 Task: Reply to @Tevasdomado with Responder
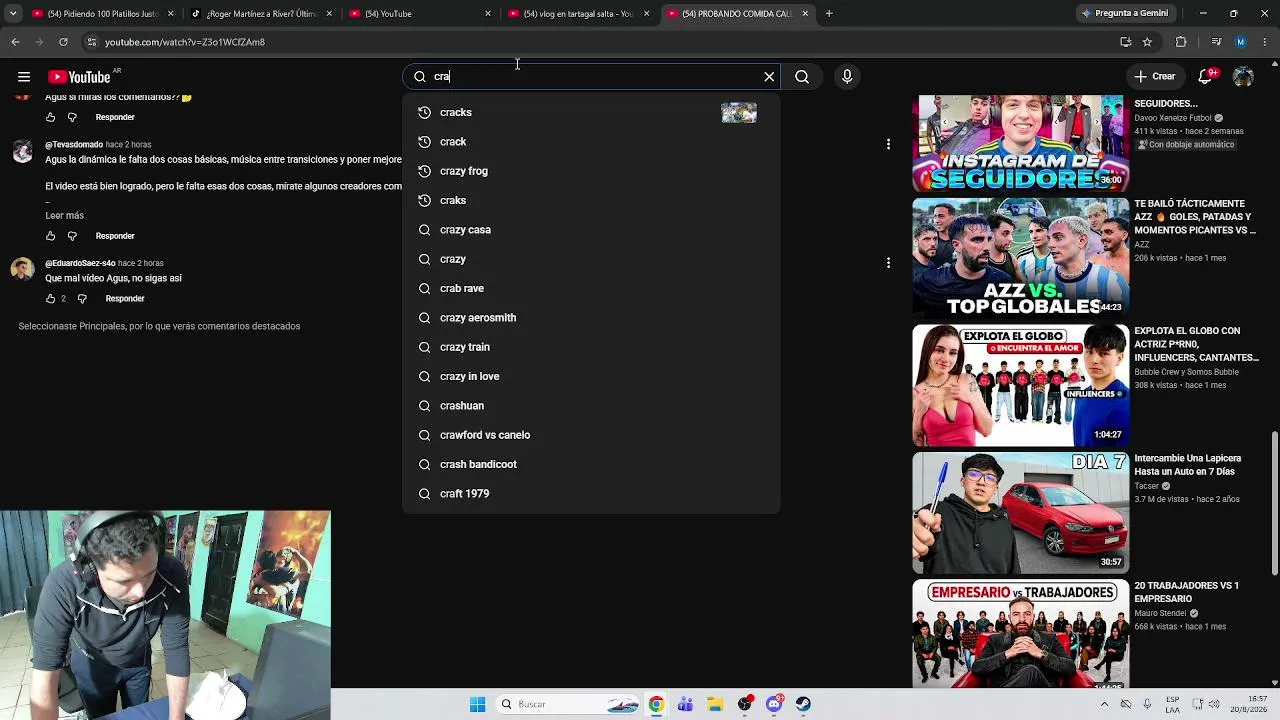(x=115, y=236)
